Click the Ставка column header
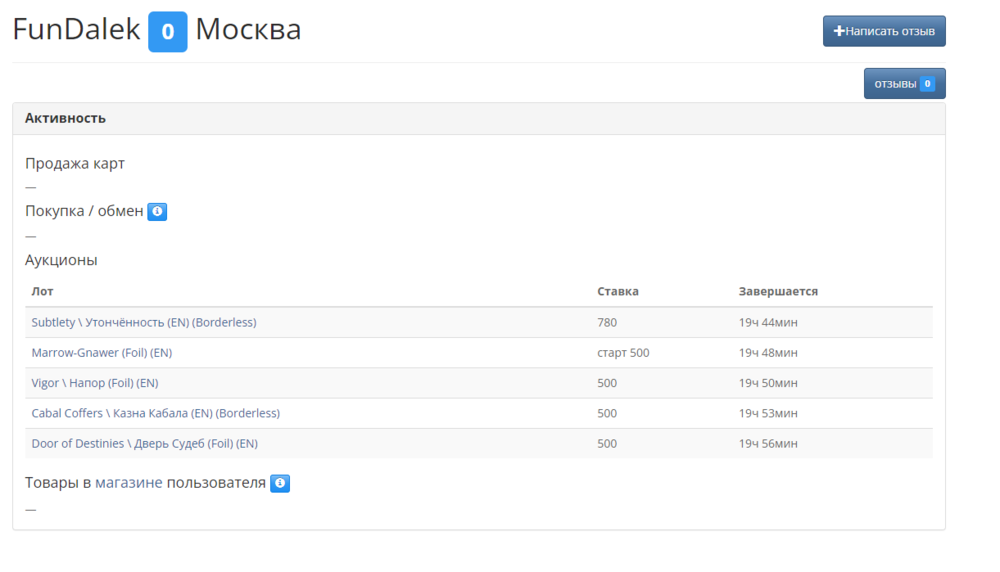The width and height of the screenshot is (1000, 572). (x=617, y=292)
